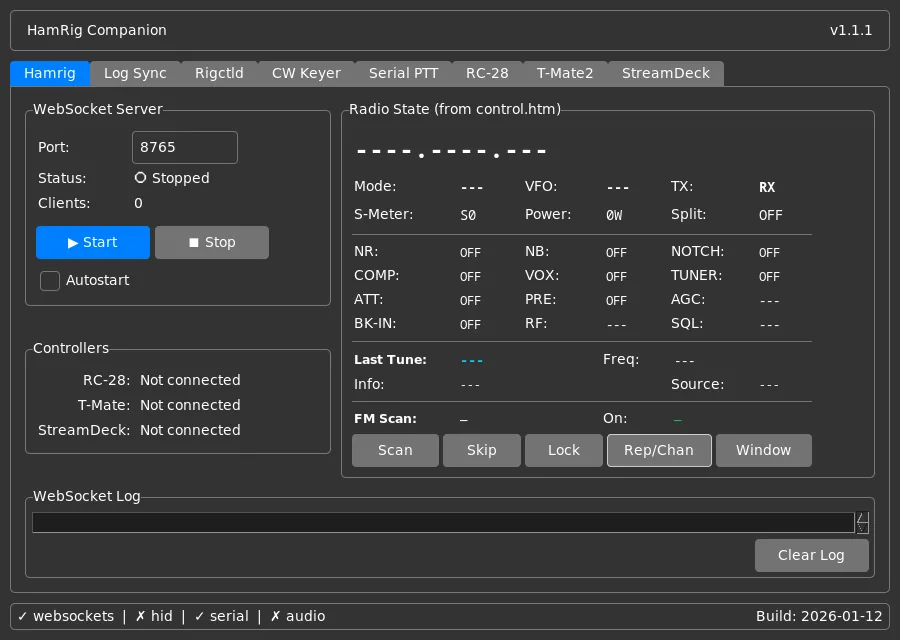Viewport: 900px width, 640px height.
Task: Click the FM Scan button
Action: point(395,451)
